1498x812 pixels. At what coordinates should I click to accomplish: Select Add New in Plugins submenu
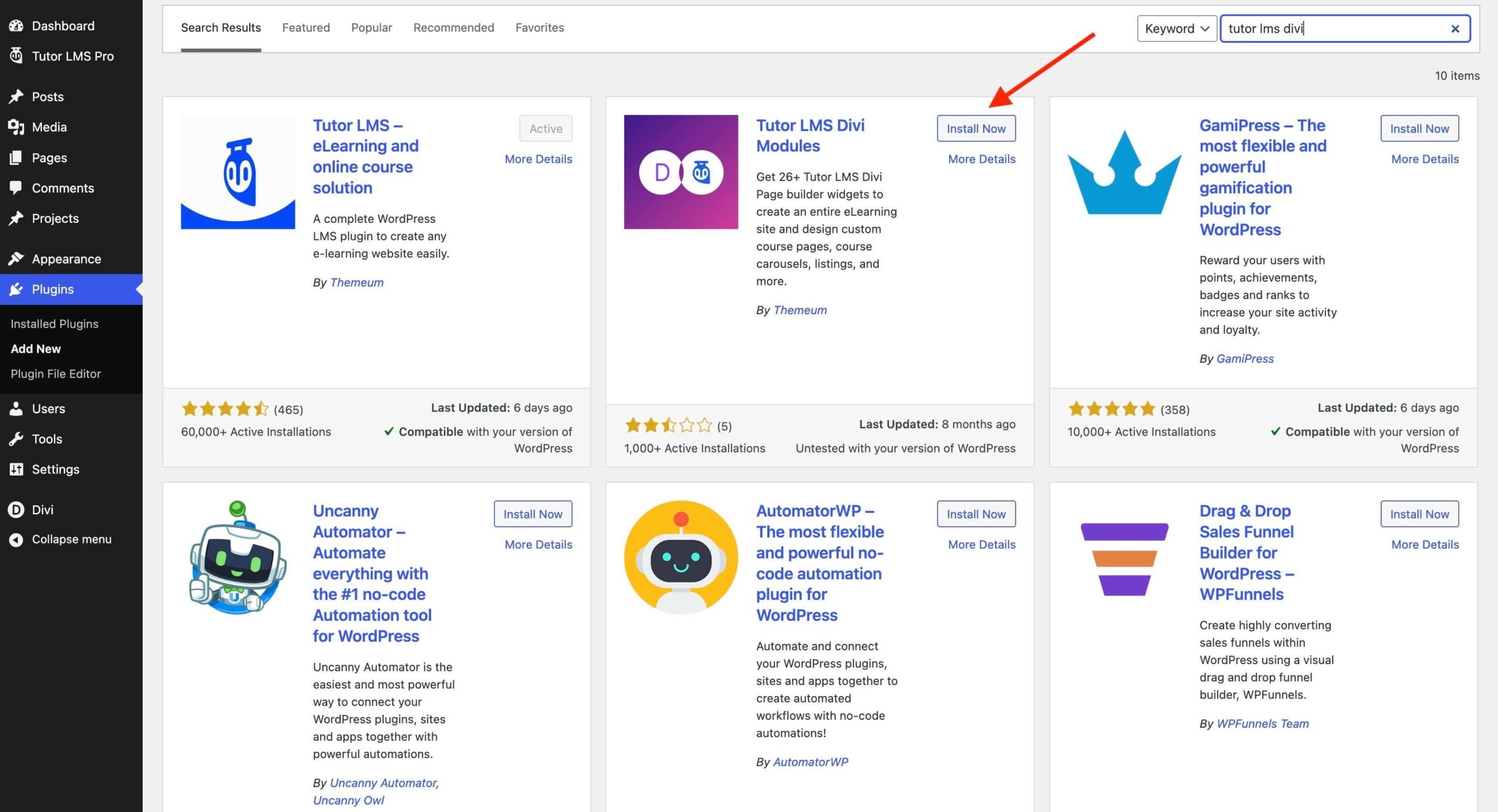[x=36, y=349]
